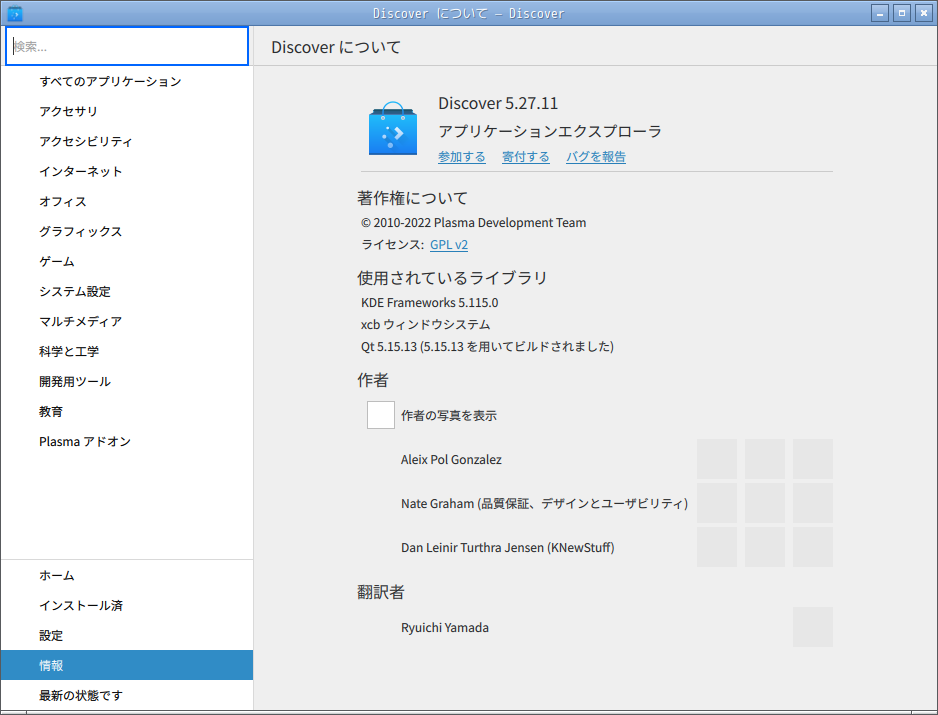Minimize the Discover window
This screenshot has width=938, height=715.
point(879,13)
